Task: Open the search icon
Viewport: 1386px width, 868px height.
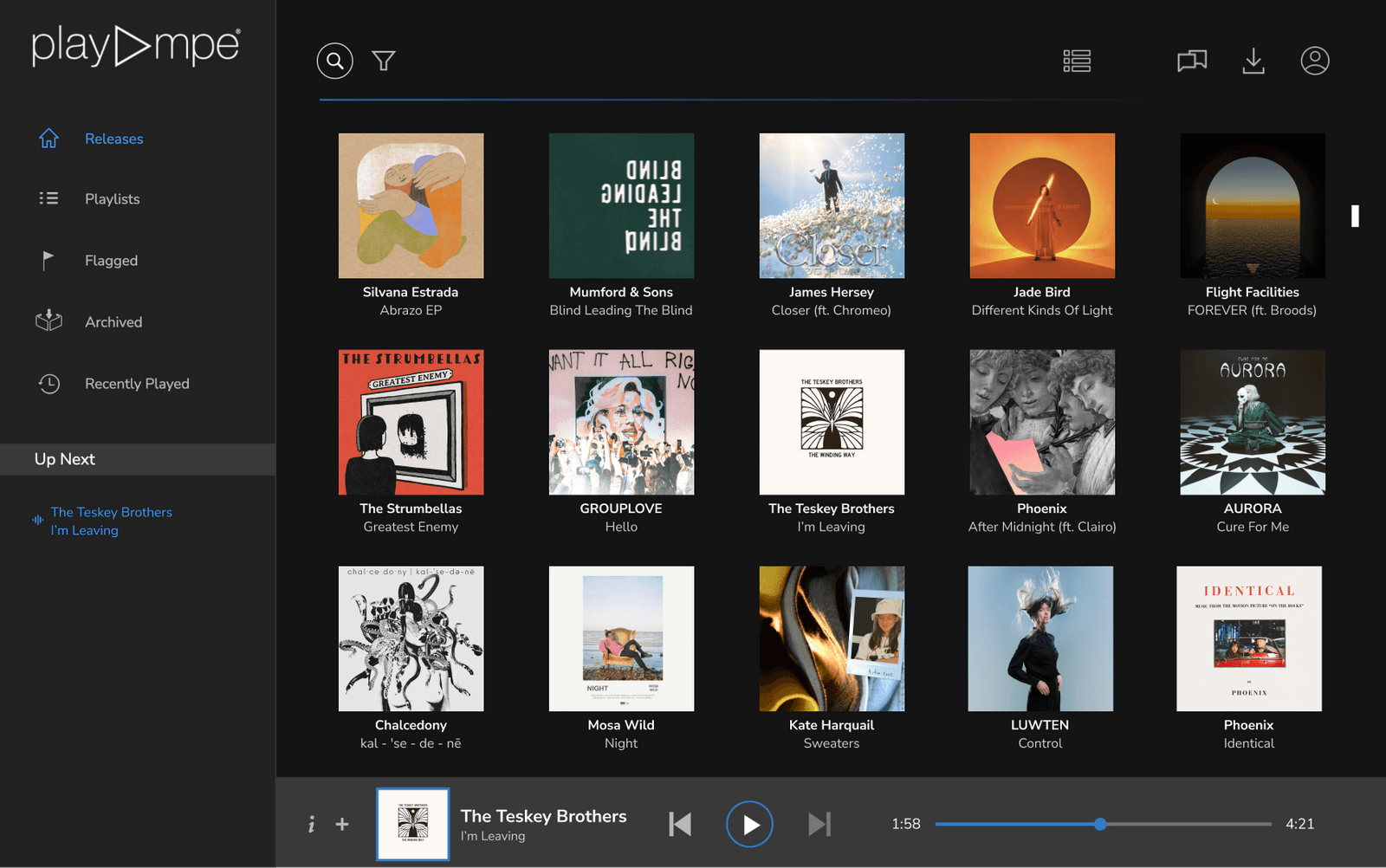Action: click(x=334, y=61)
